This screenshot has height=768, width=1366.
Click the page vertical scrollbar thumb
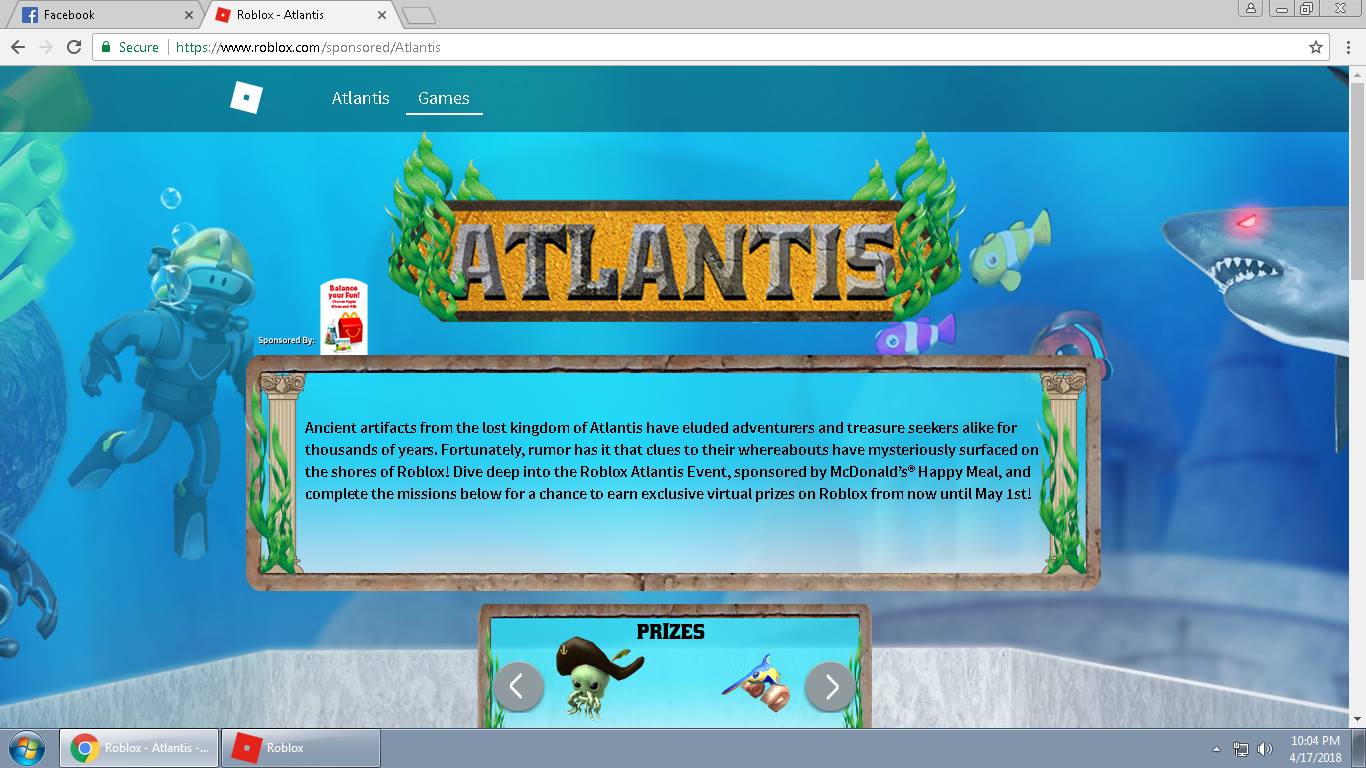1357,181
